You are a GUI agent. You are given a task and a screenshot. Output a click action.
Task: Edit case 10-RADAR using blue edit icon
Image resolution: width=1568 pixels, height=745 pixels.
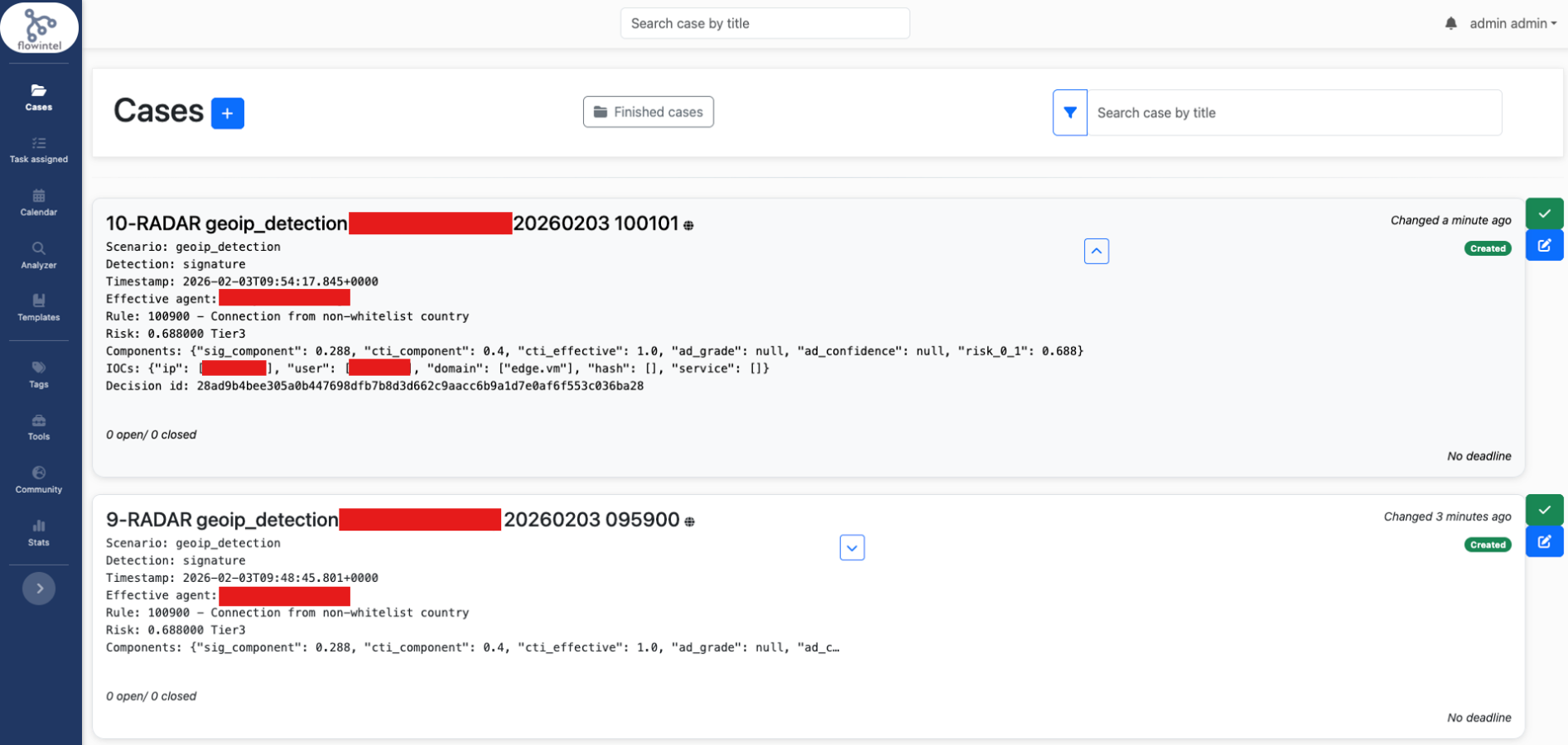click(x=1544, y=246)
